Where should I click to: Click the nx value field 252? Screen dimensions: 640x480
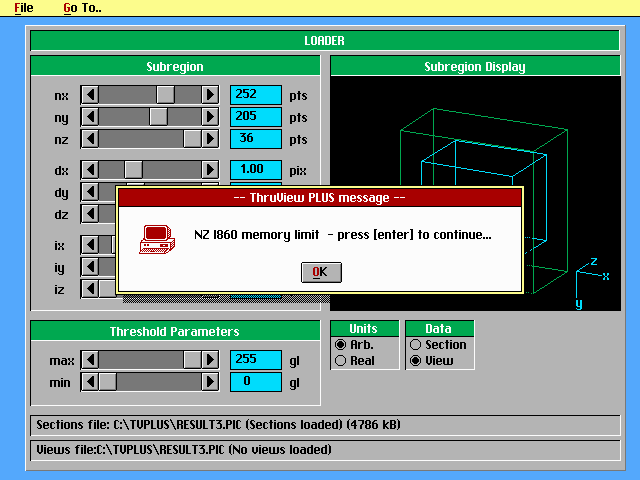tap(256, 95)
